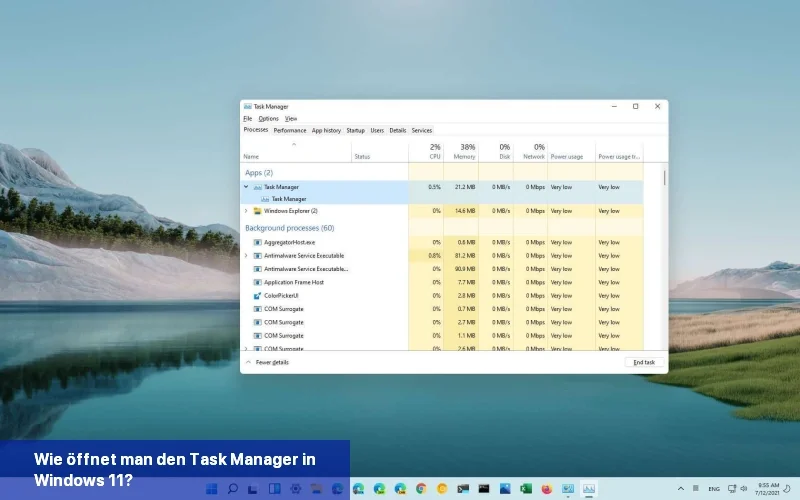The height and width of the screenshot is (500, 800).
Task: Click the volume speaker icon in system tray
Action: (x=743, y=489)
